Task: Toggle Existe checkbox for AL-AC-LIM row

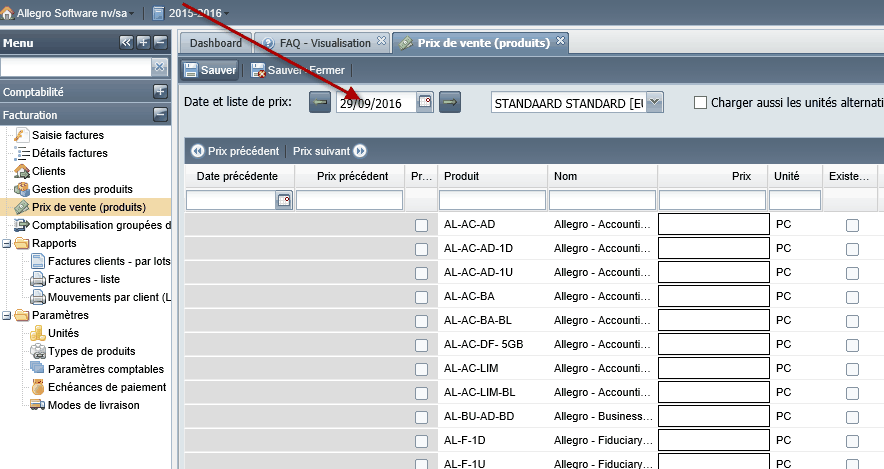Action: coord(852,369)
